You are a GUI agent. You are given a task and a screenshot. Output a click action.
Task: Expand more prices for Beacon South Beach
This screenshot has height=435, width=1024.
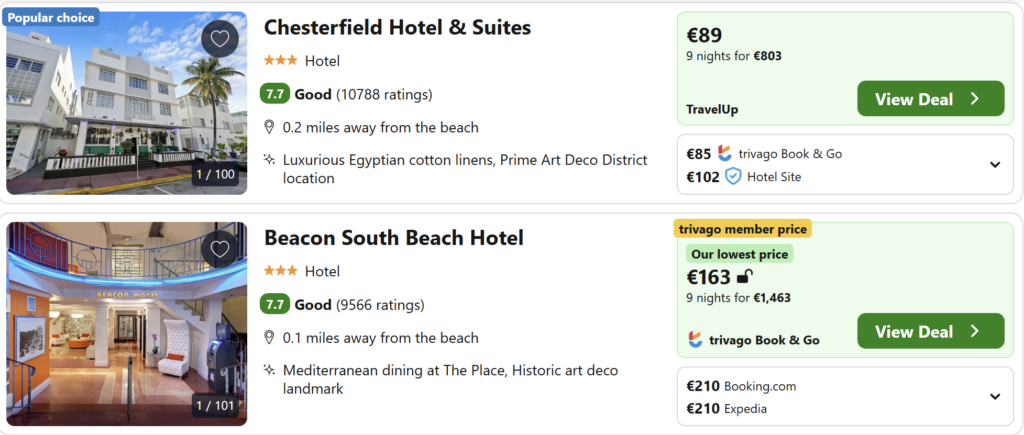coord(995,396)
